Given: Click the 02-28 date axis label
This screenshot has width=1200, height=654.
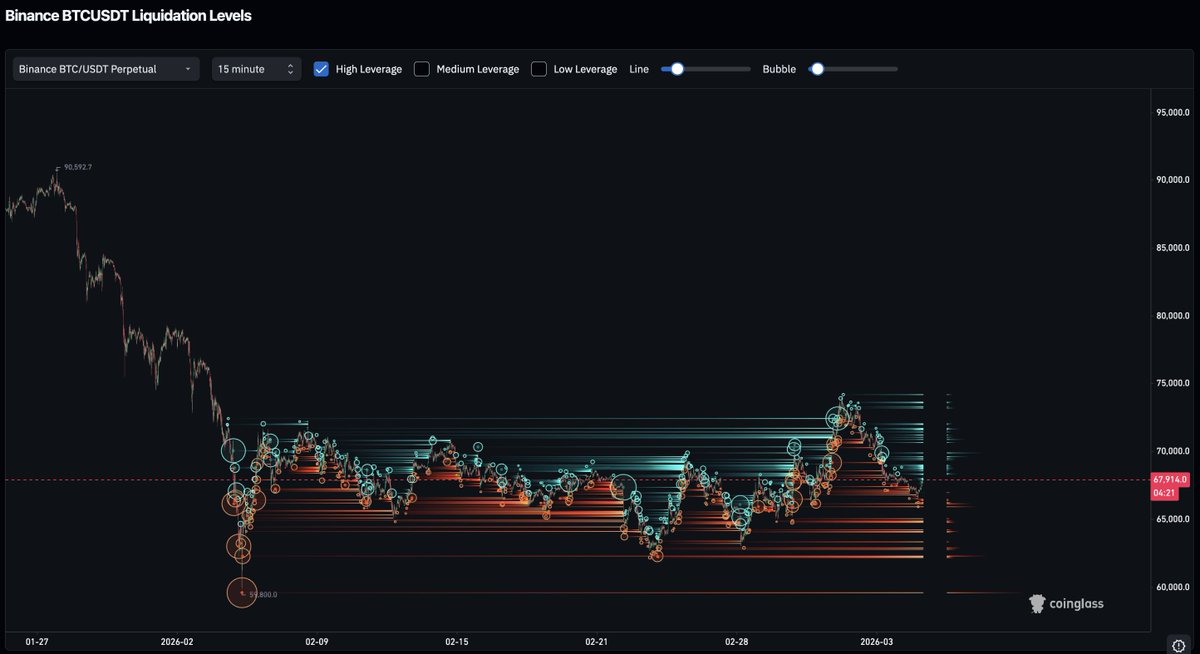Looking at the screenshot, I should 737,640.
